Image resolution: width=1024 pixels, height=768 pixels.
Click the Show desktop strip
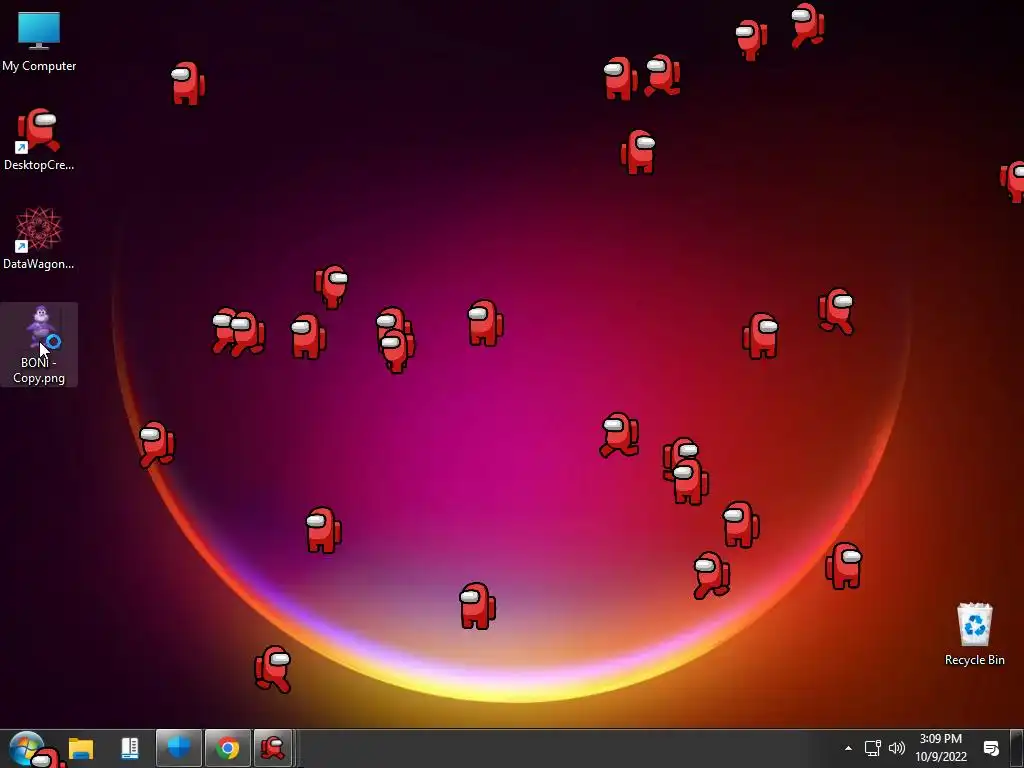pyautogui.click(x=1018, y=748)
